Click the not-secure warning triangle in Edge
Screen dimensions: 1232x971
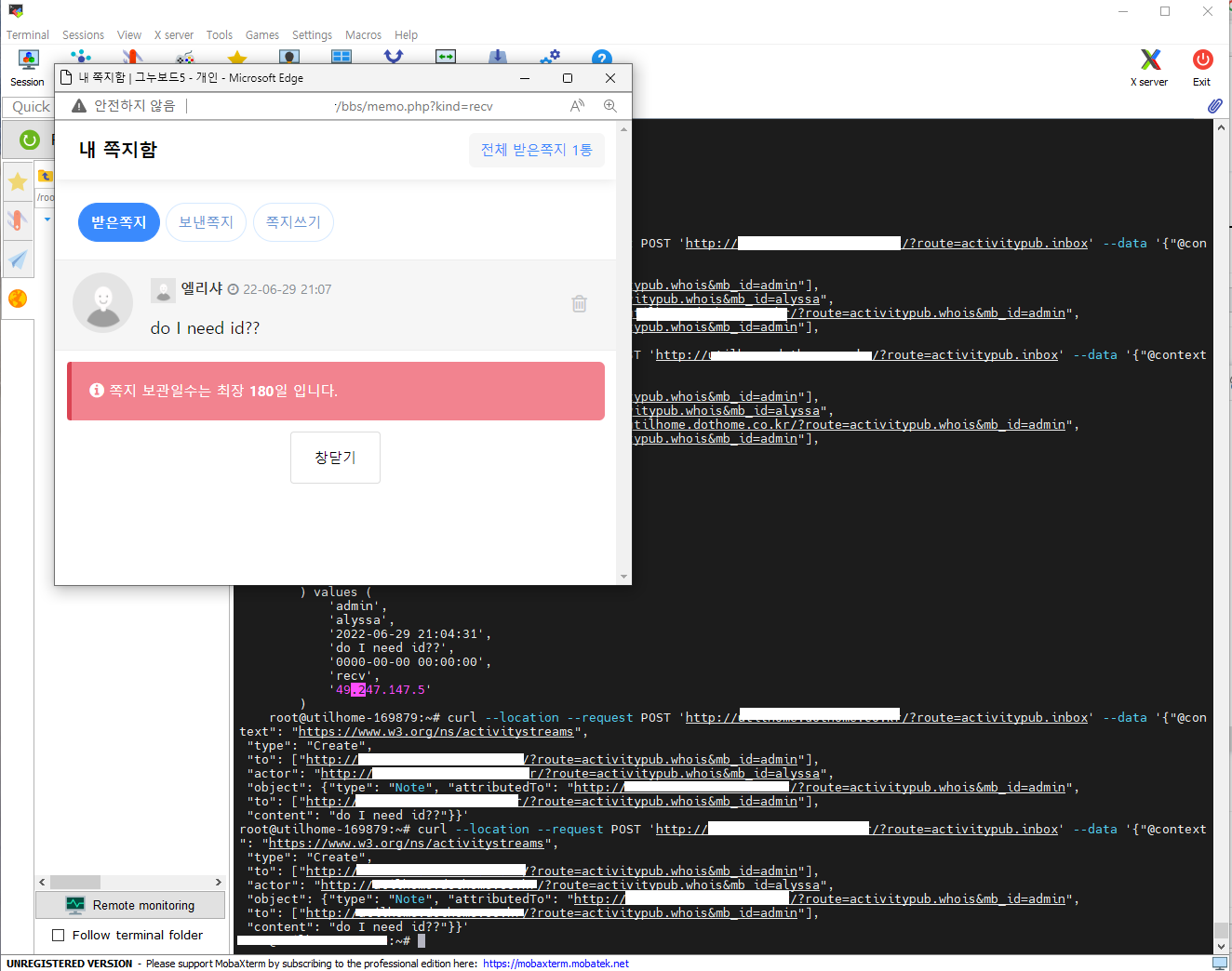pos(79,106)
